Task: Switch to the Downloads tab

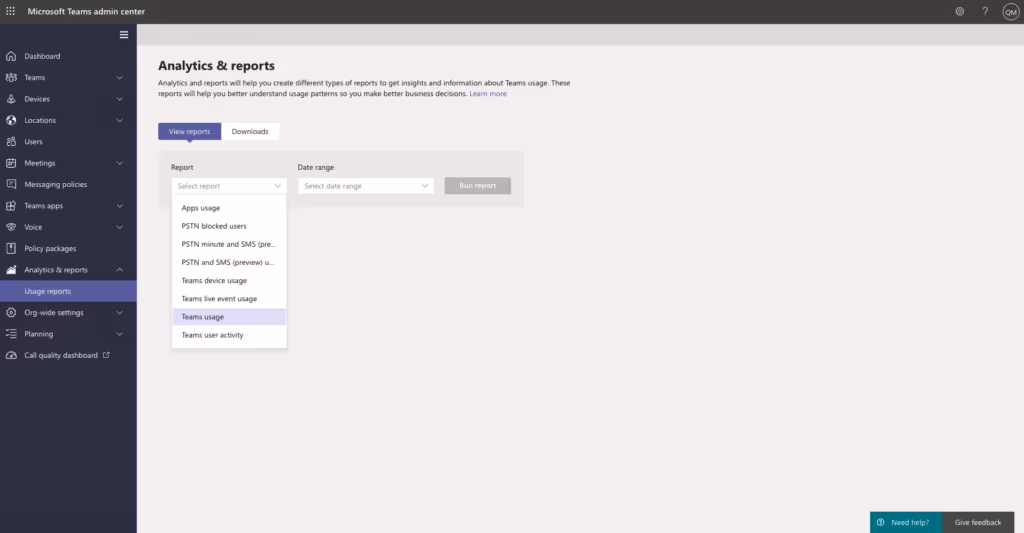Action: [250, 131]
